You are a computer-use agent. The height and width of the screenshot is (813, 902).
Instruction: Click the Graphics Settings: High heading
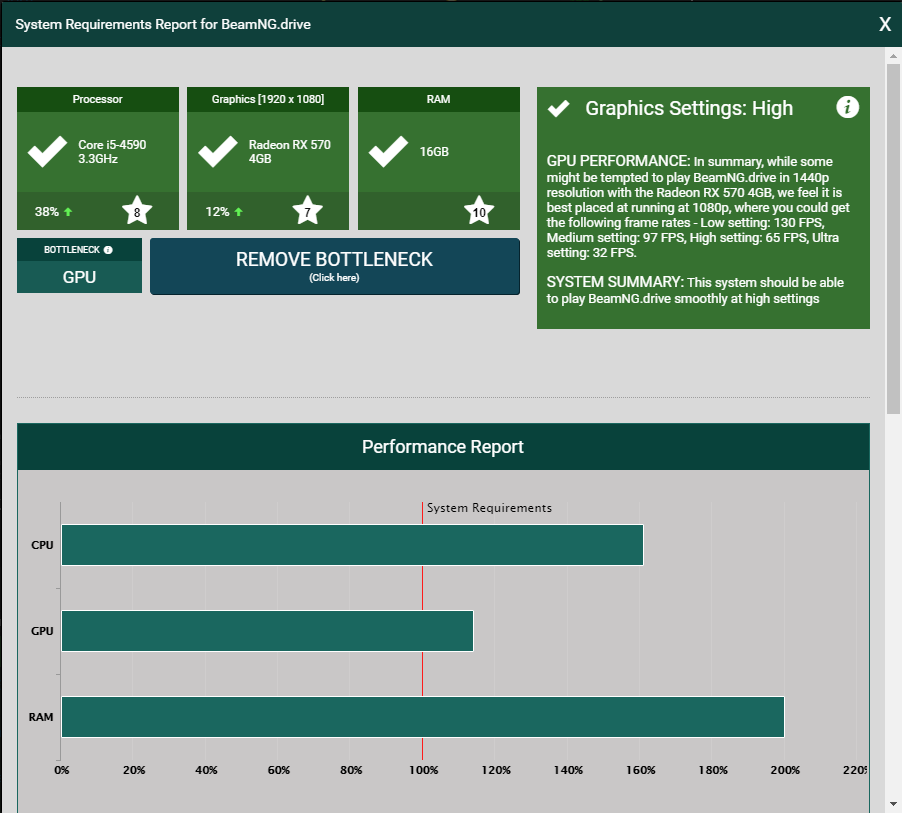tap(689, 108)
